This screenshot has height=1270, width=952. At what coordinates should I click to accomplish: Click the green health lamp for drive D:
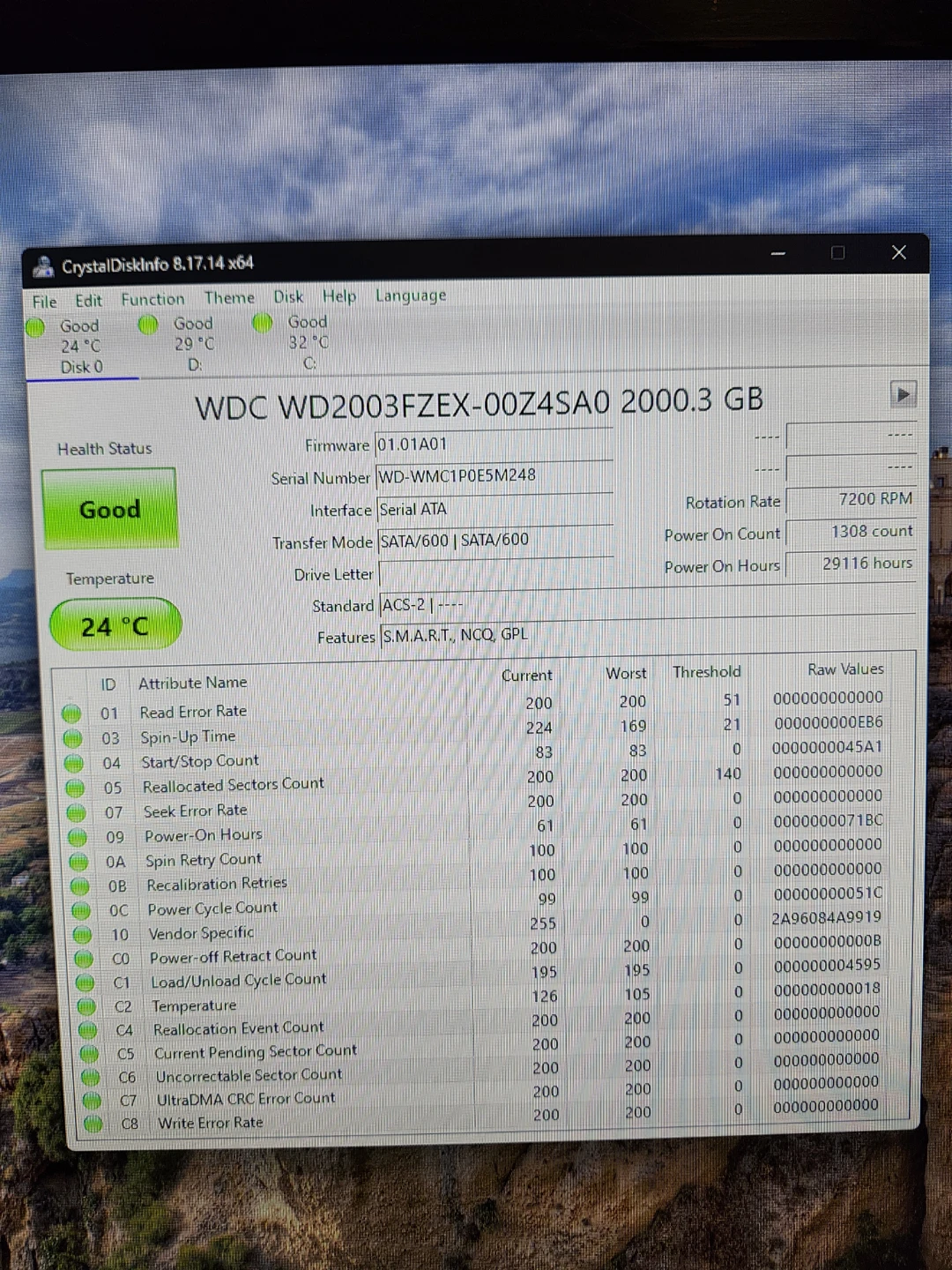147,325
